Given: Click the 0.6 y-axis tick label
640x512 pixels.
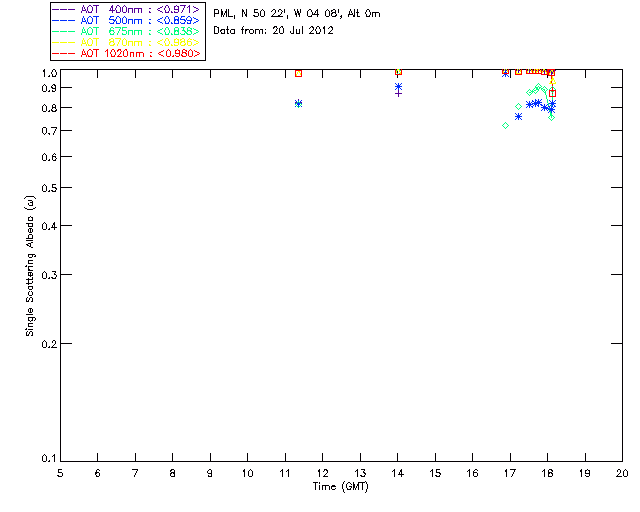Looking at the screenshot, I should [x=49, y=157].
